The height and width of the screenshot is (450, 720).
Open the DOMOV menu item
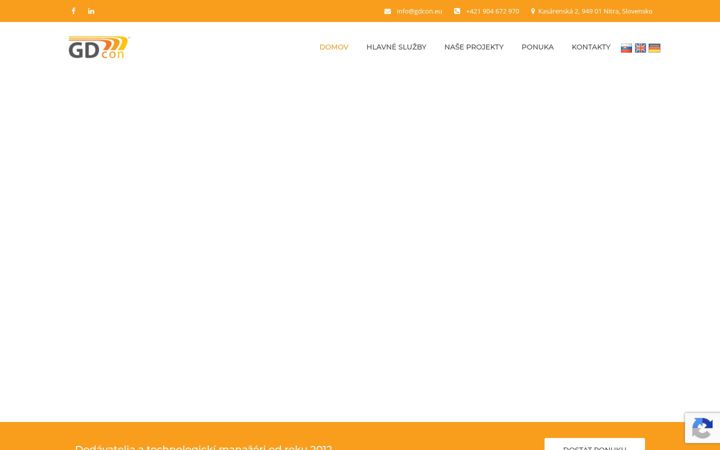[x=334, y=47]
